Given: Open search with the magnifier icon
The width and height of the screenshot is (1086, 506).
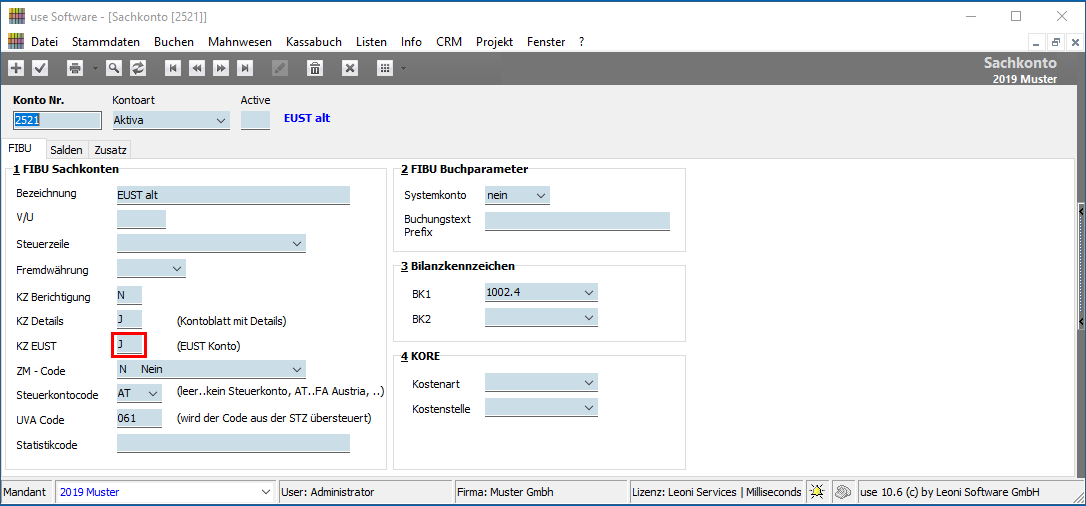Looking at the screenshot, I should coord(114,68).
